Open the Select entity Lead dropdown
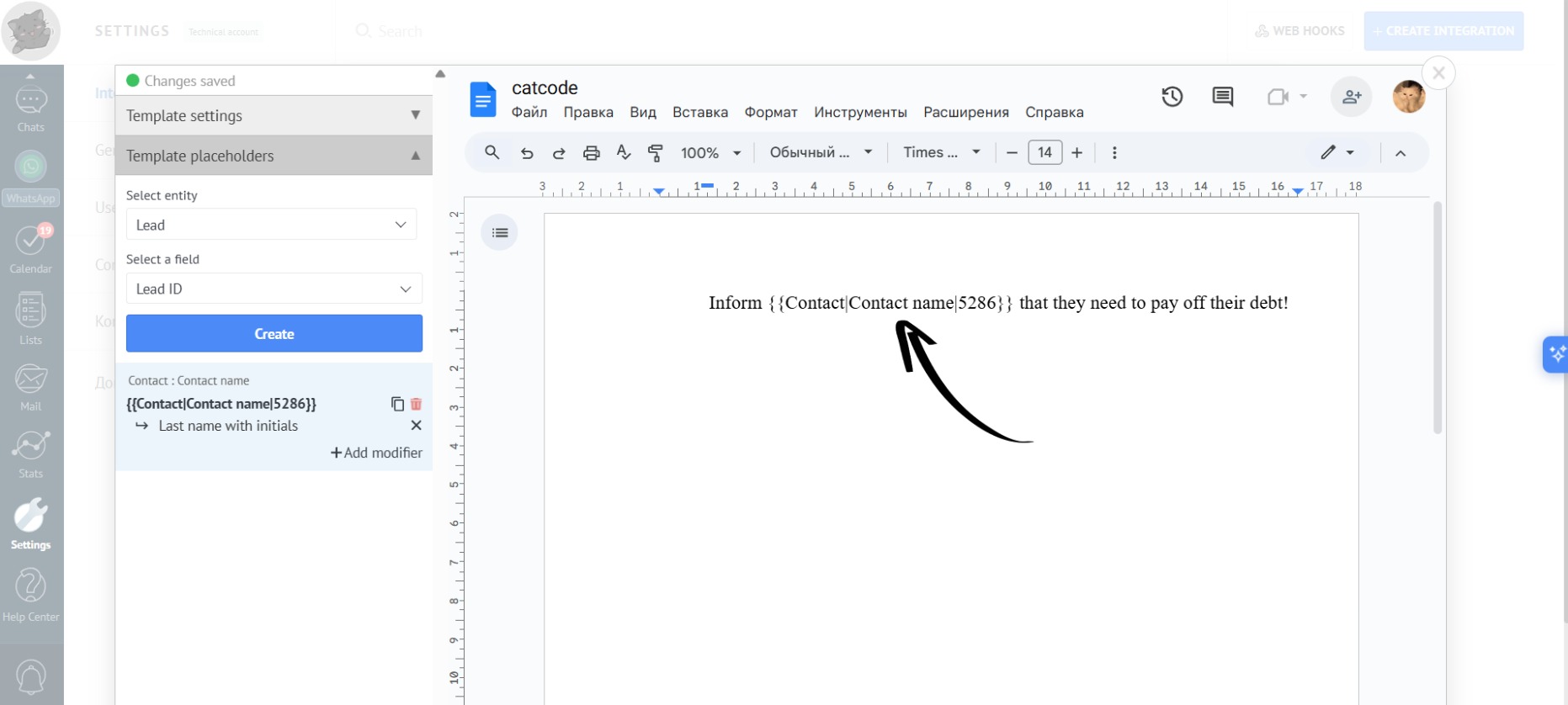The height and width of the screenshot is (705, 1568). pos(271,225)
